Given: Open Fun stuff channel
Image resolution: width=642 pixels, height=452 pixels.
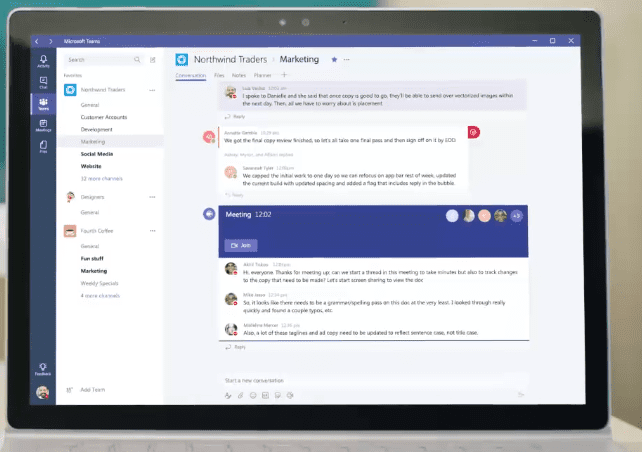Looking at the screenshot, I should (92, 259).
